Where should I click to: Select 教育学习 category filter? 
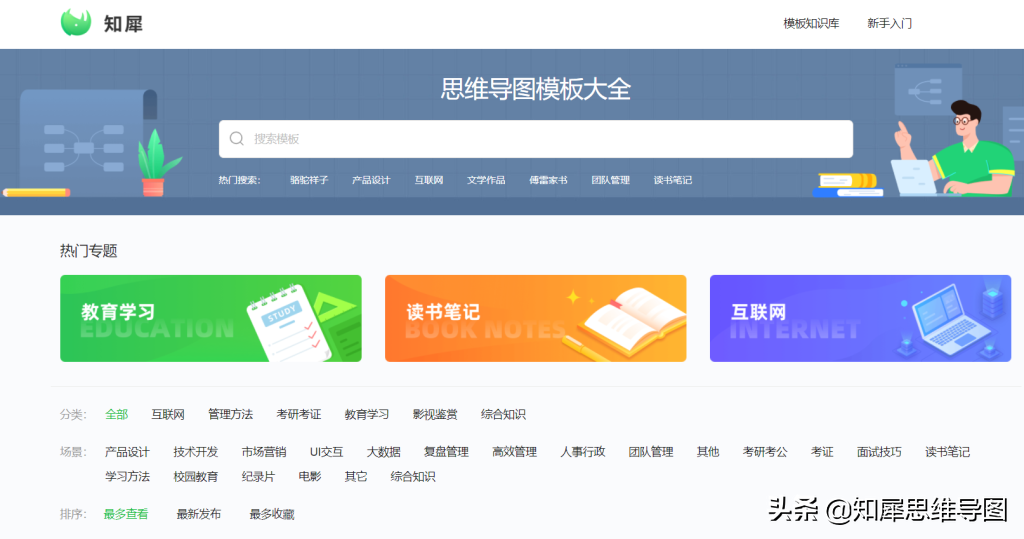(x=367, y=414)
